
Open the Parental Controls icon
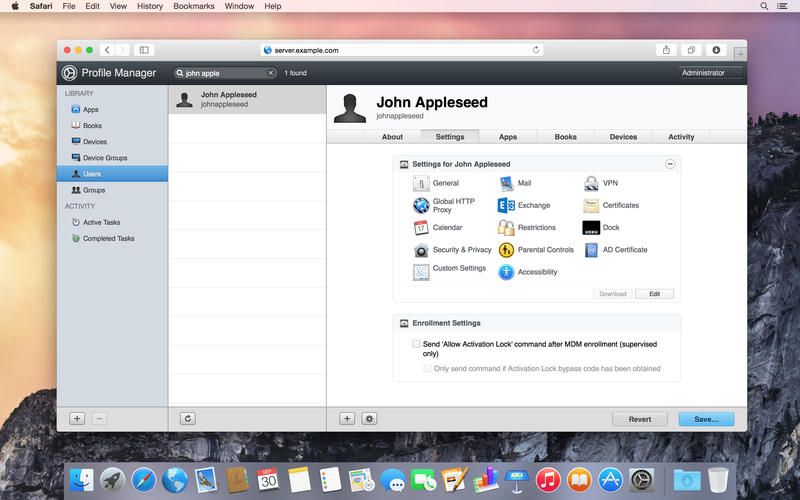tap(506, 250)
